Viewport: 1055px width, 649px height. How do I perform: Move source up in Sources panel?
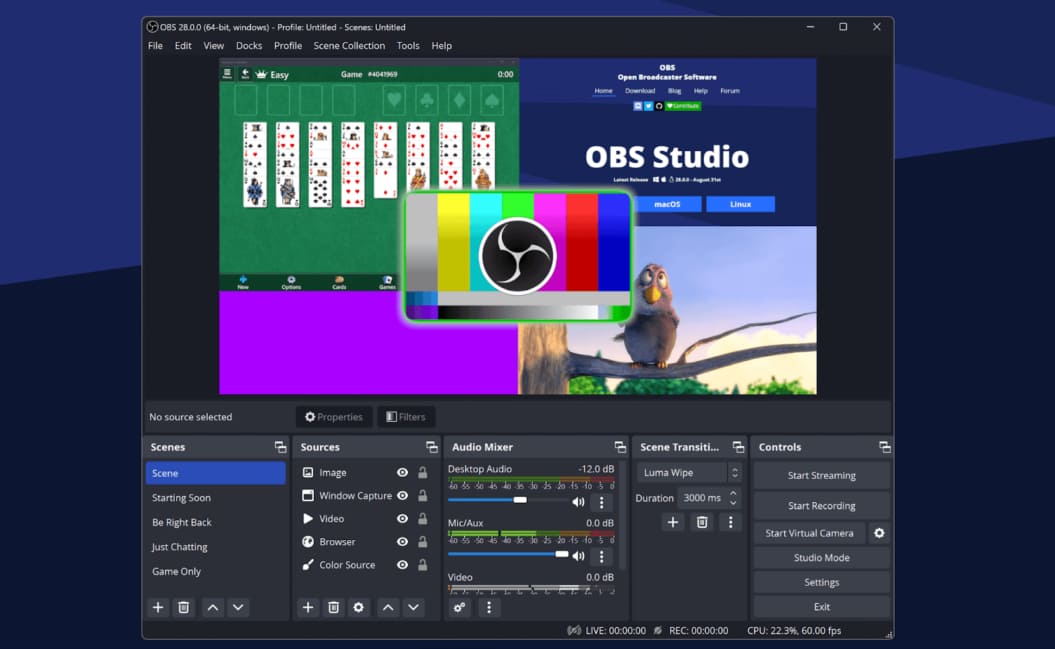[x=388, y=607]
